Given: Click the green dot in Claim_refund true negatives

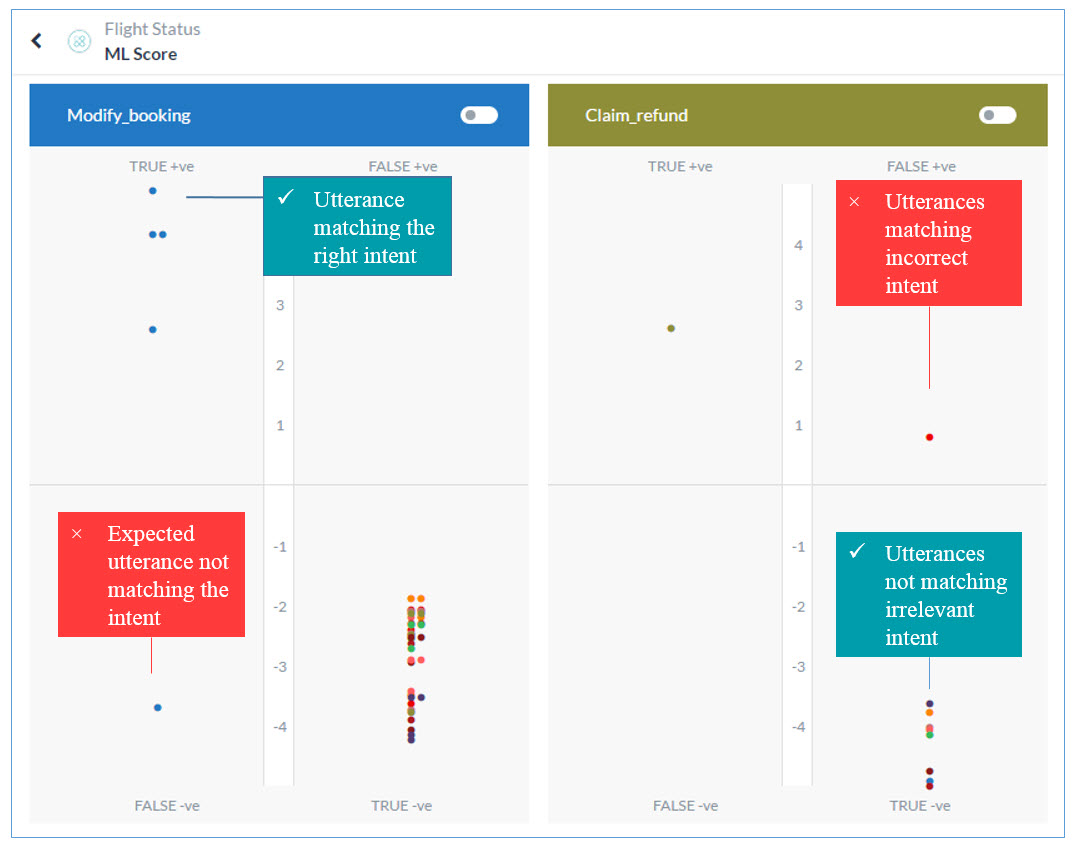Looking at the screenshot, I should [x=929, y=735].
